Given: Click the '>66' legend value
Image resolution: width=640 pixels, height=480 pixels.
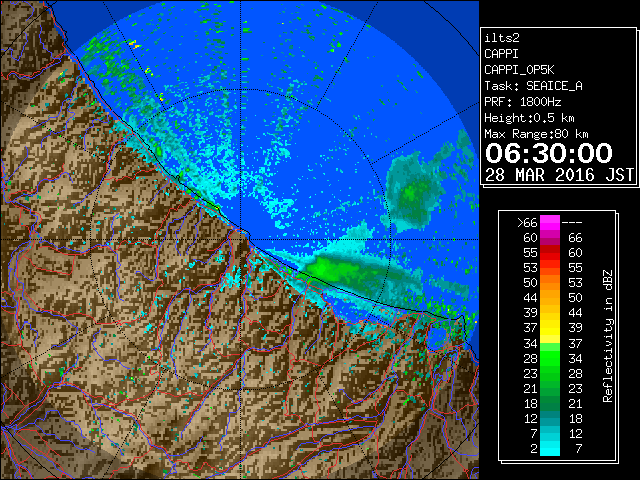Looking at the screenshot, I should pos(527,223).
